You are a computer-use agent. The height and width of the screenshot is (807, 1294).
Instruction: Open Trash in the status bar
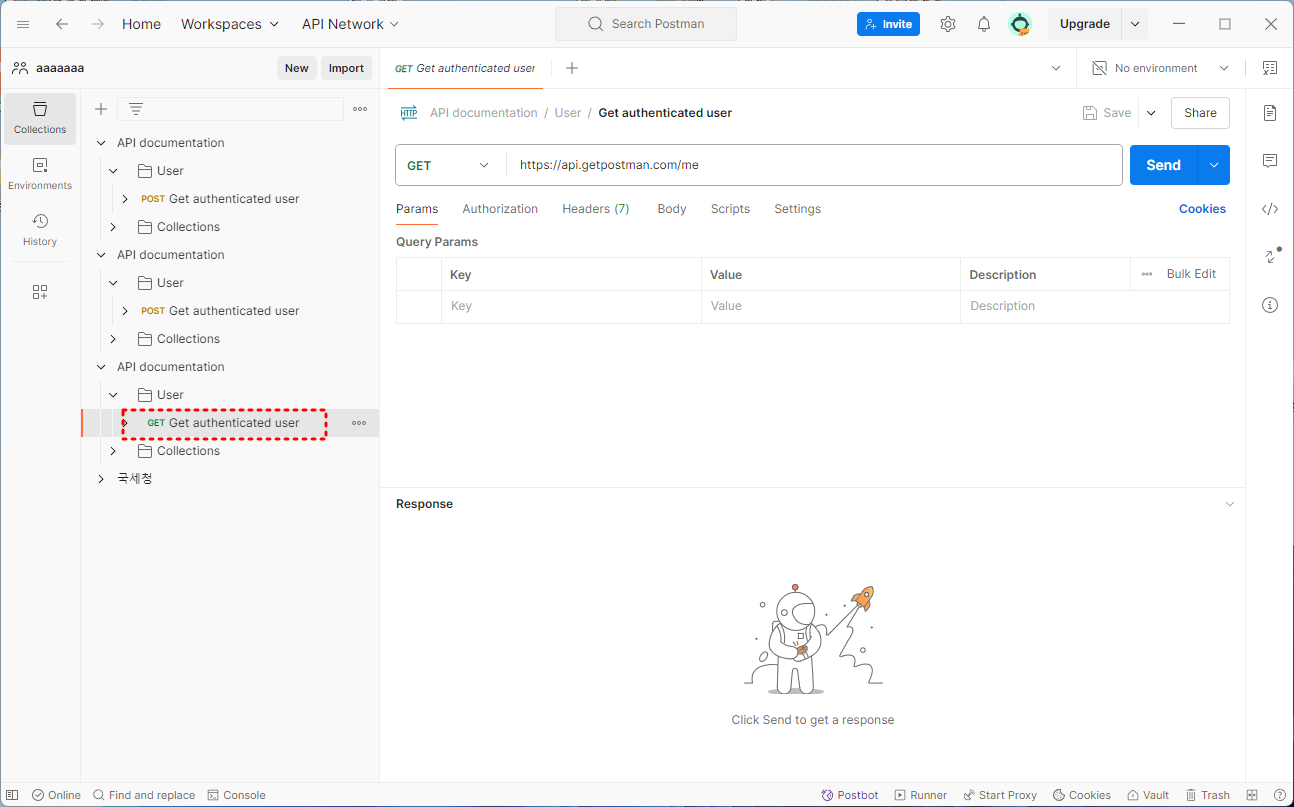tap(1207, 795)
